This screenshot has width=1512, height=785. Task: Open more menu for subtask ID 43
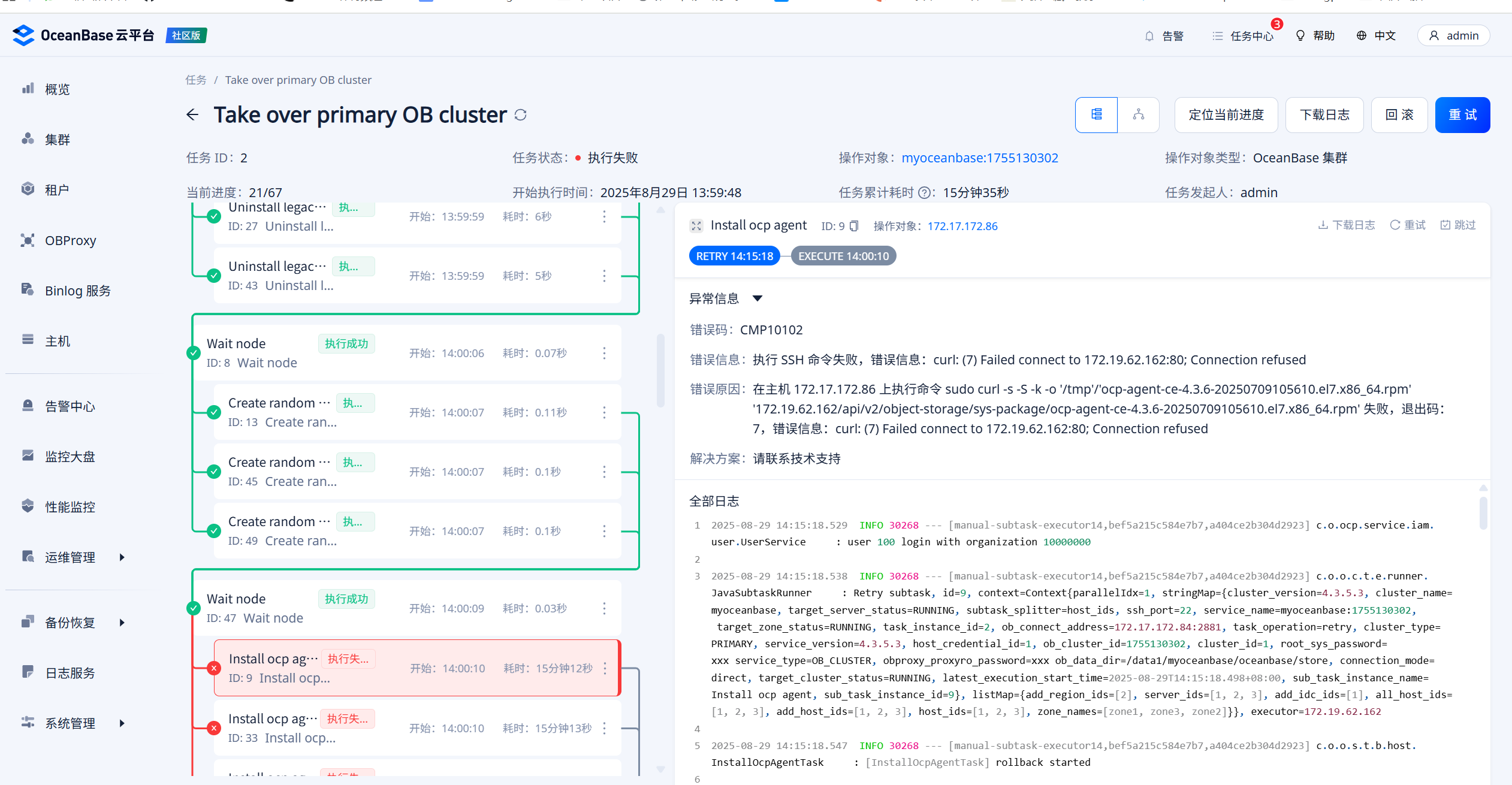[604, 276]
